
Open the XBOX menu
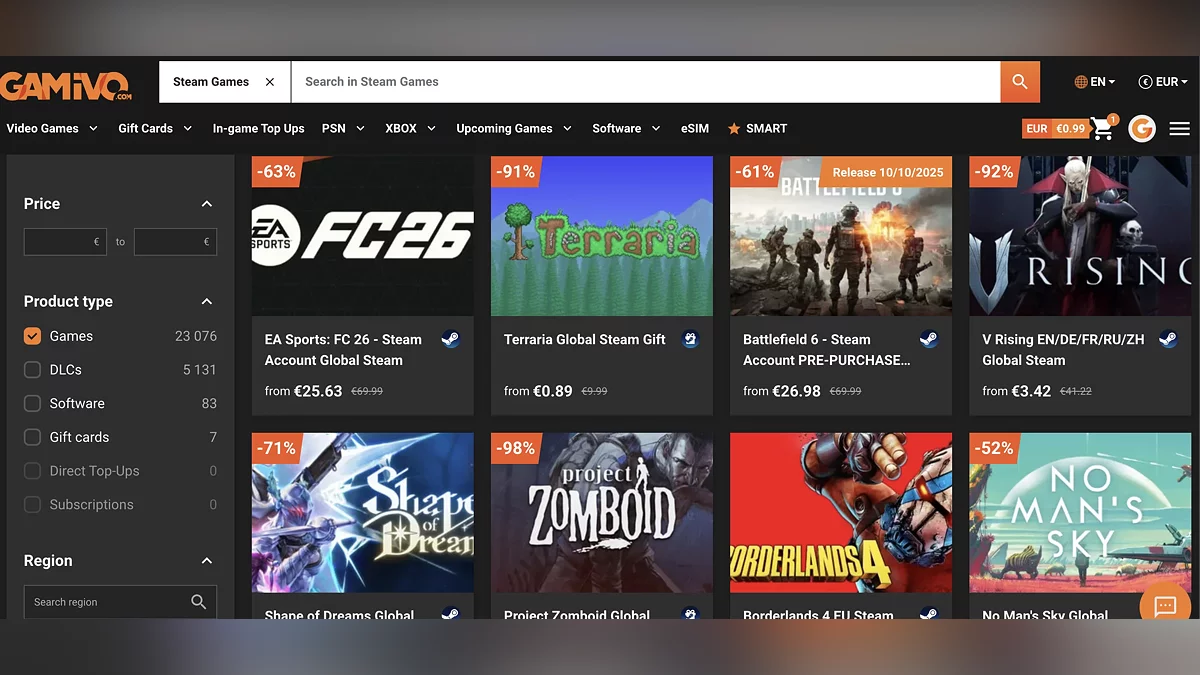pyautogui.click(x=411, y=128)
